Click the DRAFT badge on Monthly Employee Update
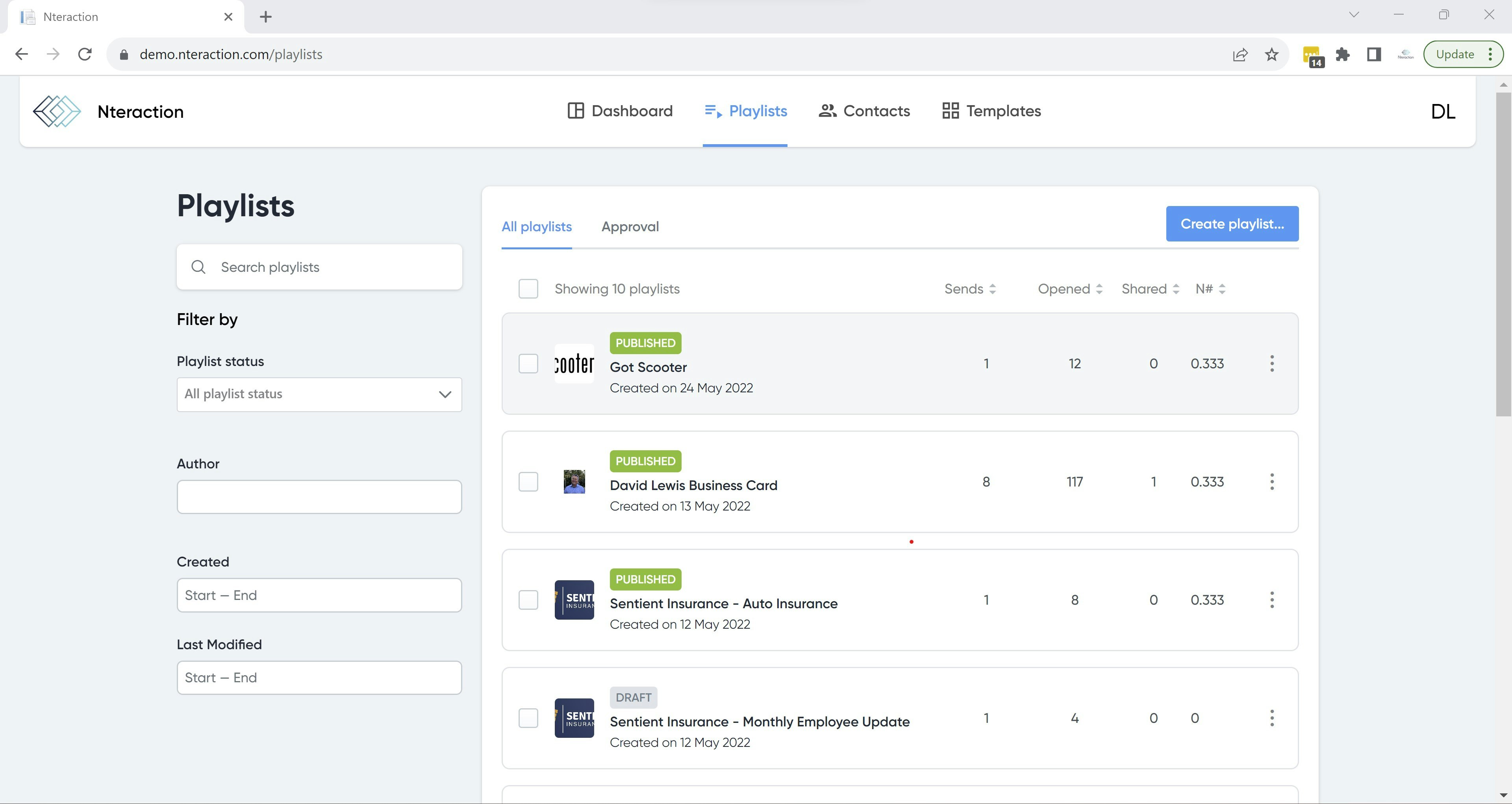The width and height of the screenshot is (1512, 804). (x=633, y=698)
